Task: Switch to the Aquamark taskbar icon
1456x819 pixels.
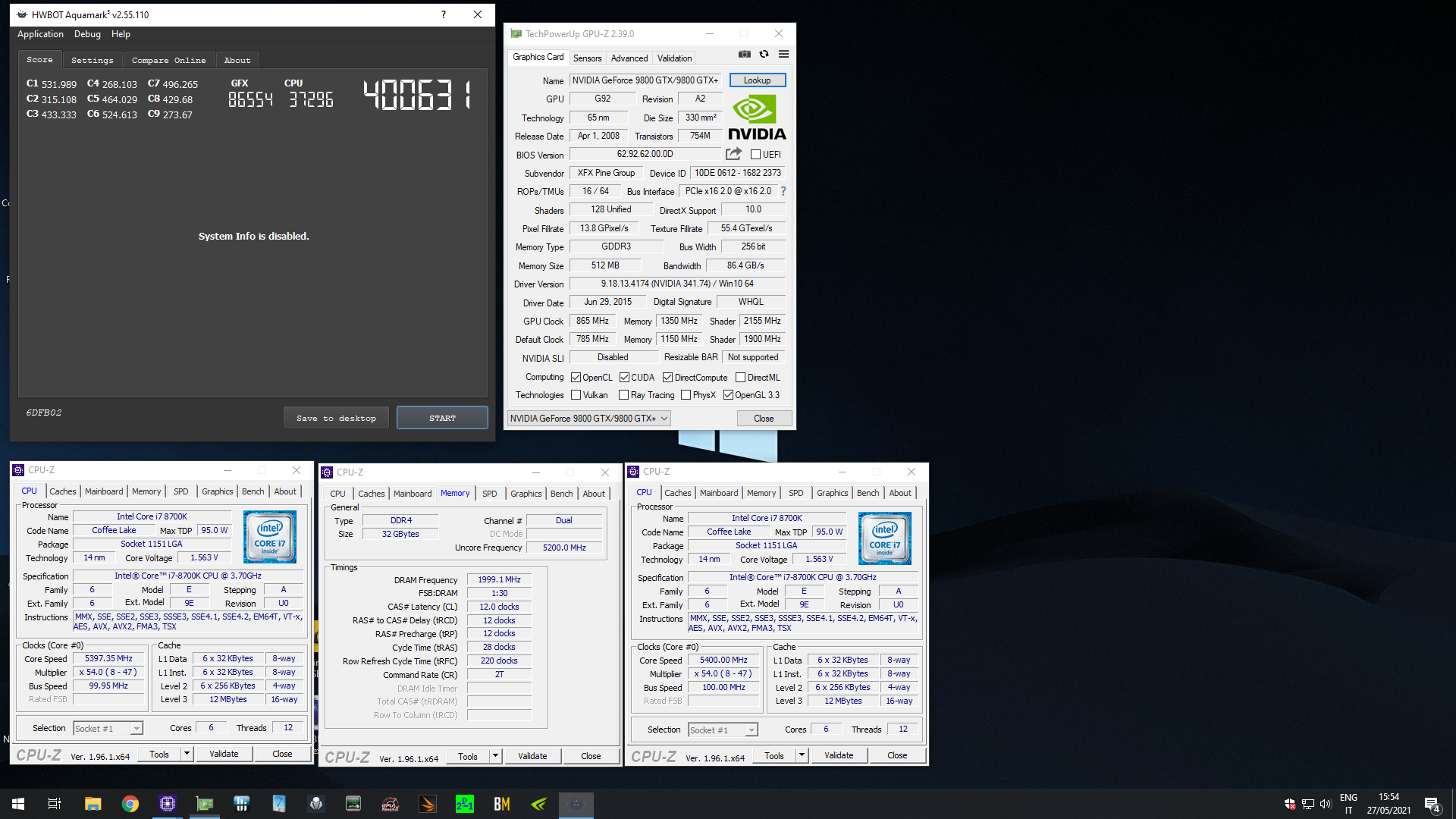Action: point(576,804)
